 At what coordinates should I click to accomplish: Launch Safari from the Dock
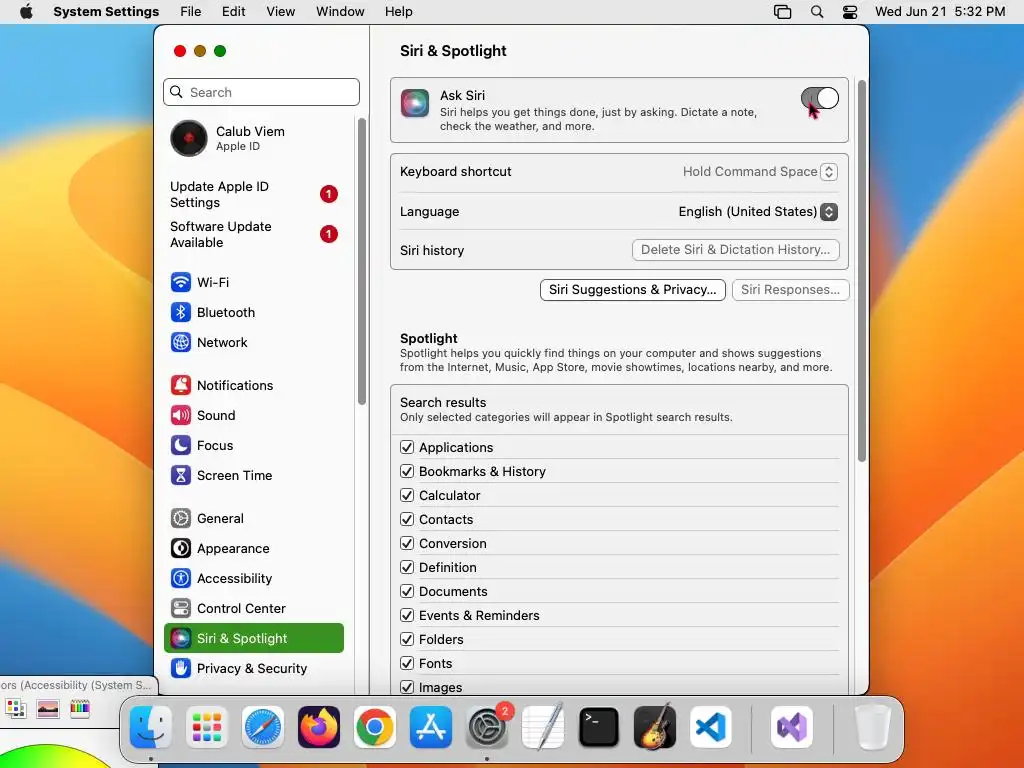263,727
